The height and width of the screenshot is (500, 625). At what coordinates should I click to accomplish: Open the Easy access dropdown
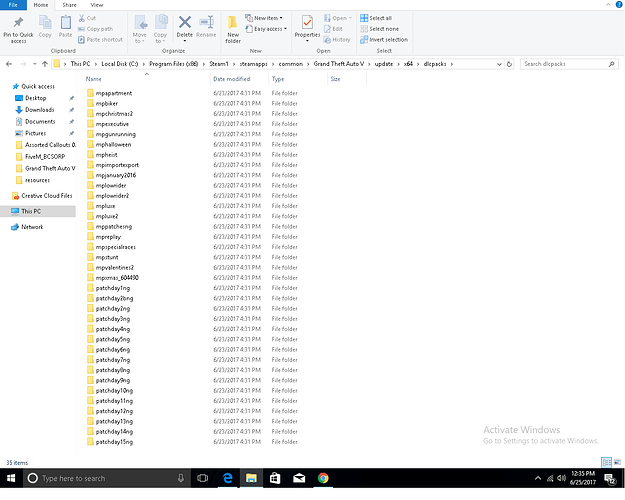(266, 29)
